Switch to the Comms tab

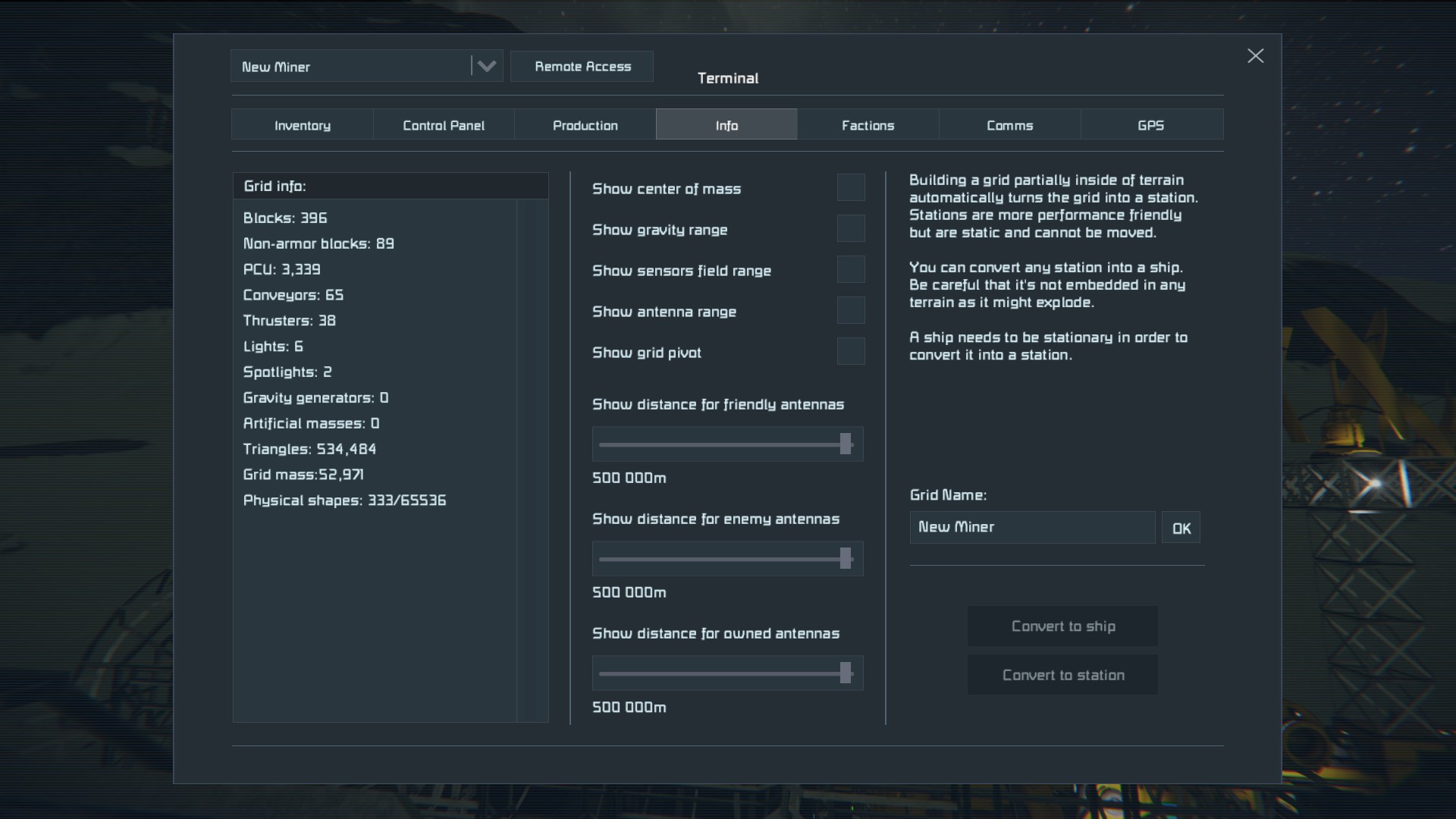point(1010,124)
